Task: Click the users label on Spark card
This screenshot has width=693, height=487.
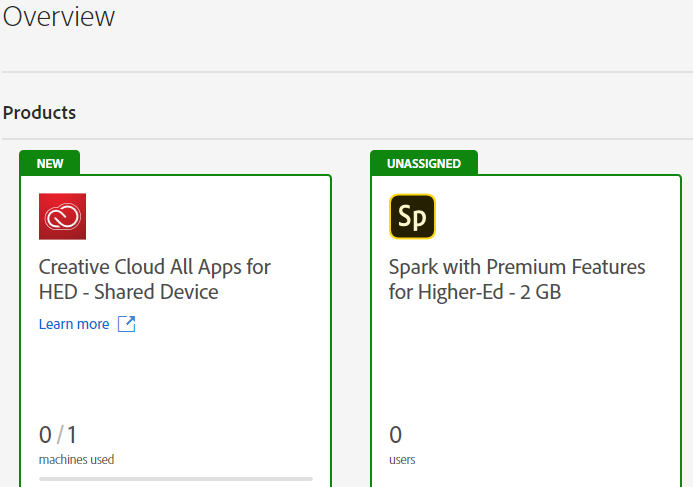Action: click(x=402, y=460)
